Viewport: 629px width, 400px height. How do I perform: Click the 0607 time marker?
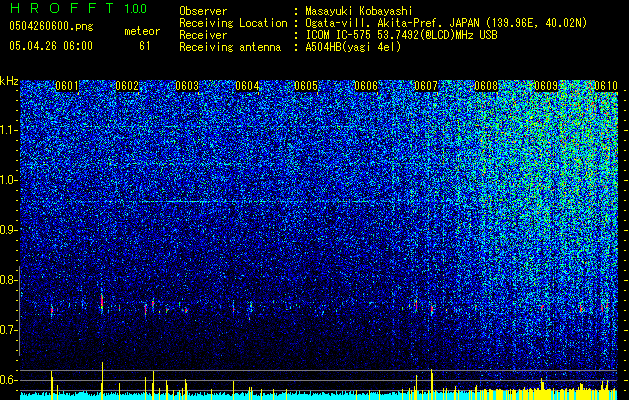click(426, 86)
